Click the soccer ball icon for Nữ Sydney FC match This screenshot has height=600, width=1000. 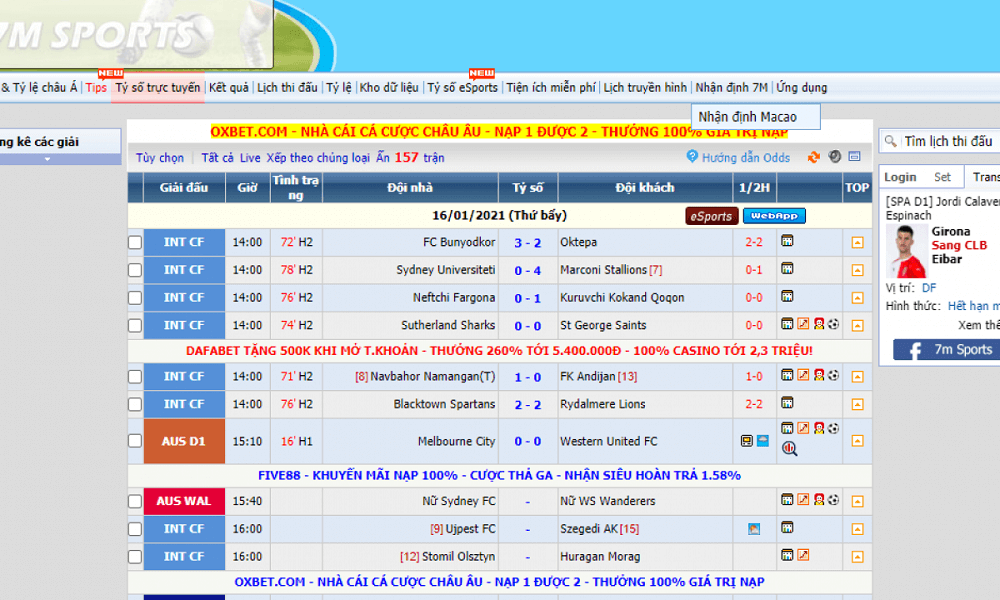[x=834, y=499]
